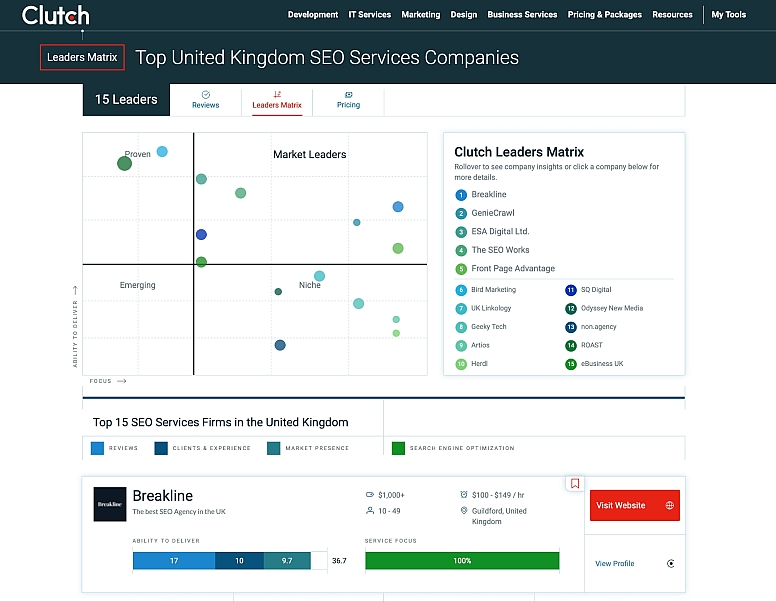
Task: Click the employees person icon by 10 - 49
Action: tap(370, 510)
